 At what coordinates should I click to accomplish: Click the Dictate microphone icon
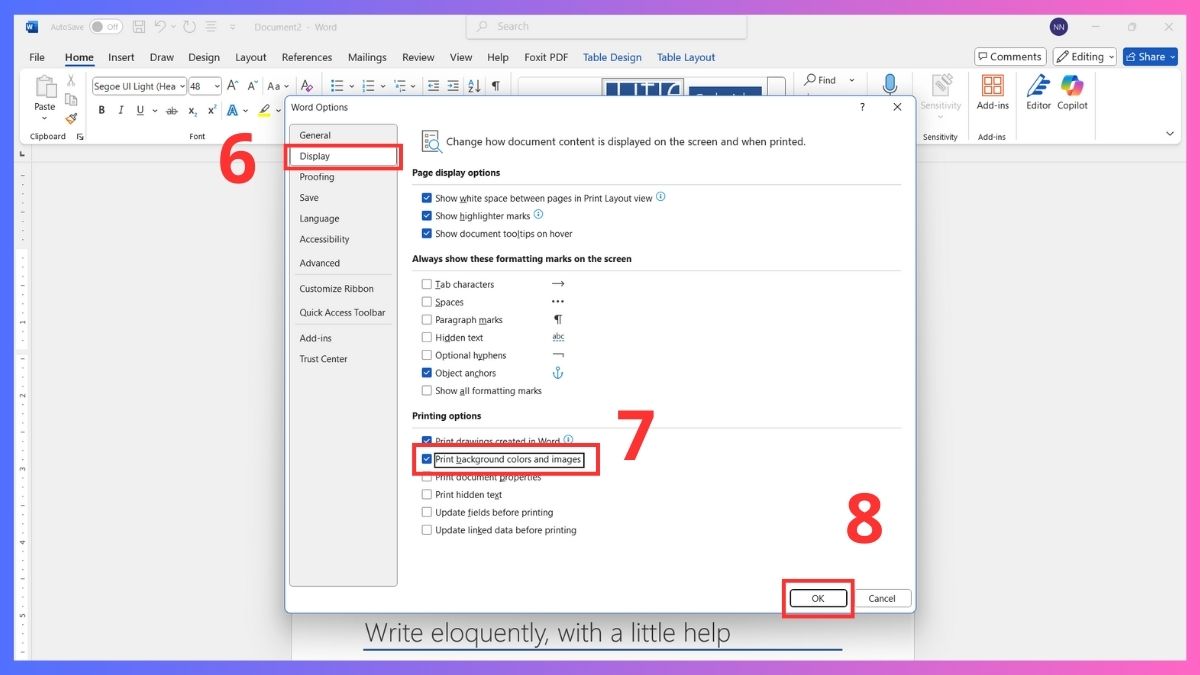click(889, 86)
